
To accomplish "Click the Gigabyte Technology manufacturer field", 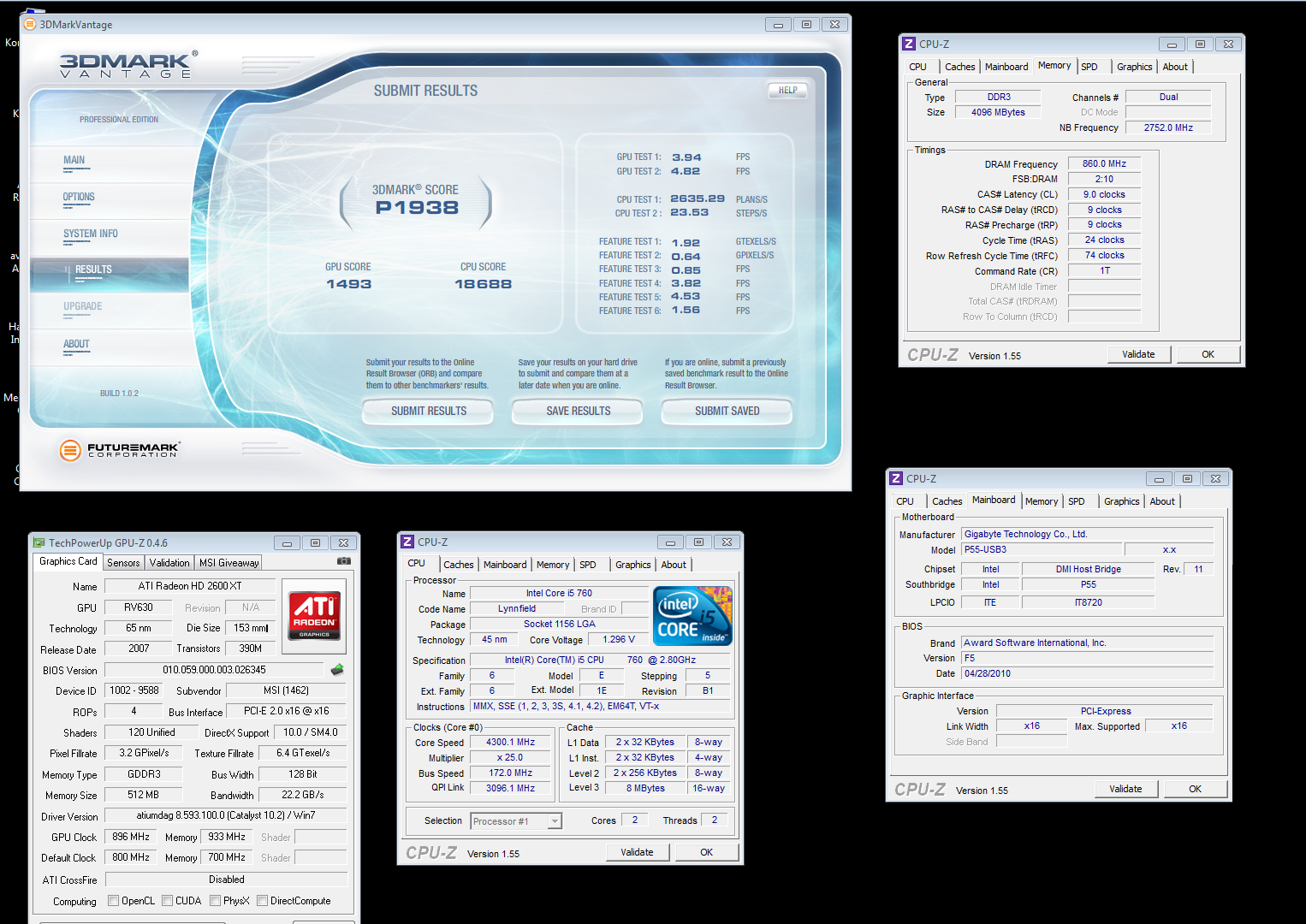I will [x=1088, y=534].
